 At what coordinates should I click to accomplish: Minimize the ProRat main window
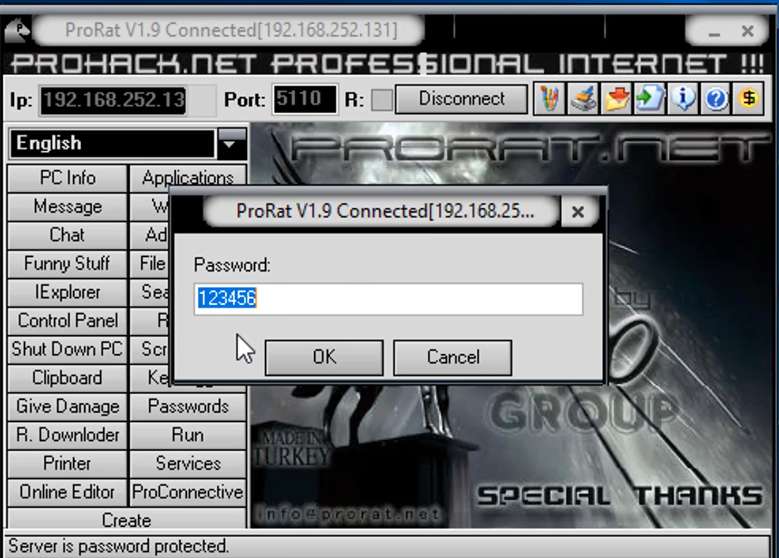[714, 31]
